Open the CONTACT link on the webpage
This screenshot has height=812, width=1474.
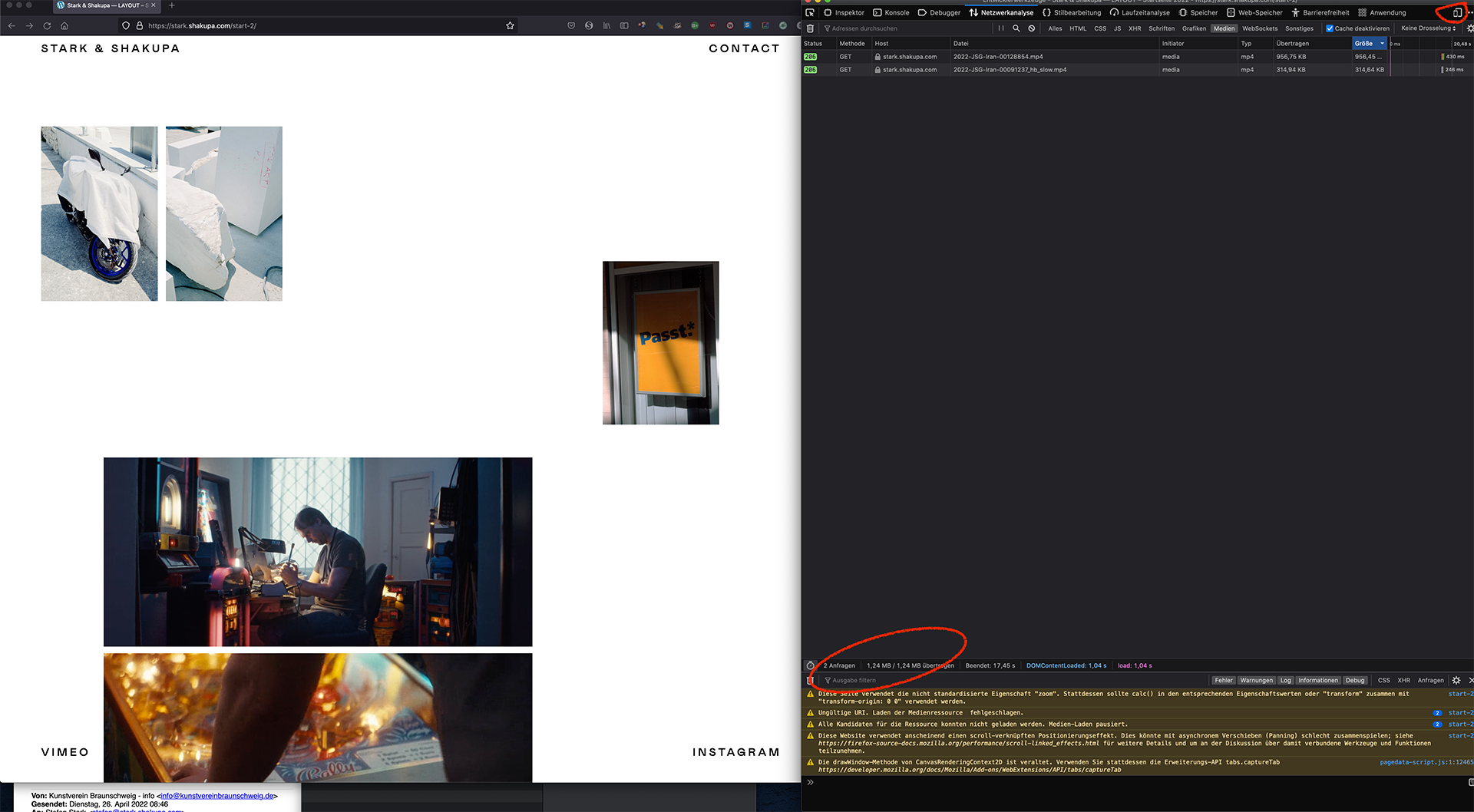point(744,48)
